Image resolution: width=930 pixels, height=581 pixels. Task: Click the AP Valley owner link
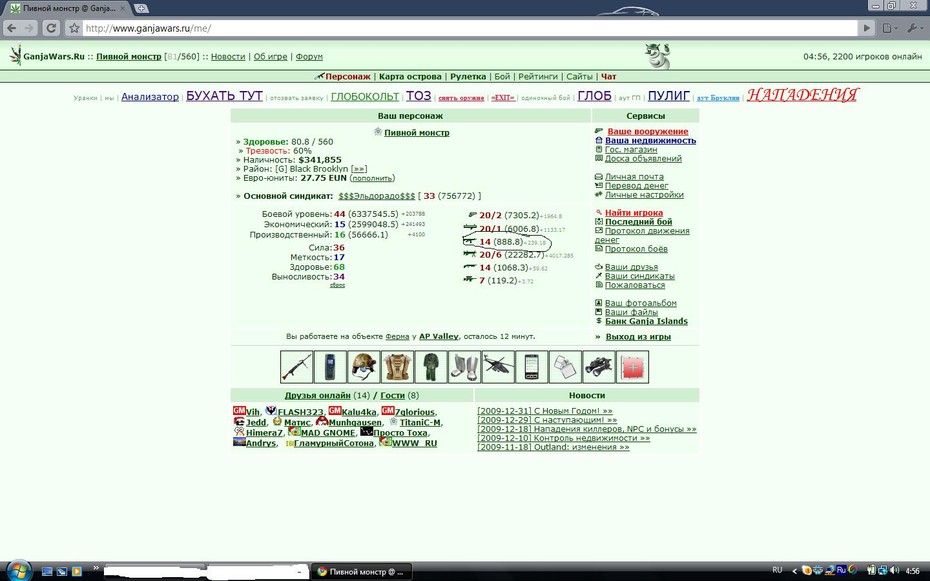(439, 336)
